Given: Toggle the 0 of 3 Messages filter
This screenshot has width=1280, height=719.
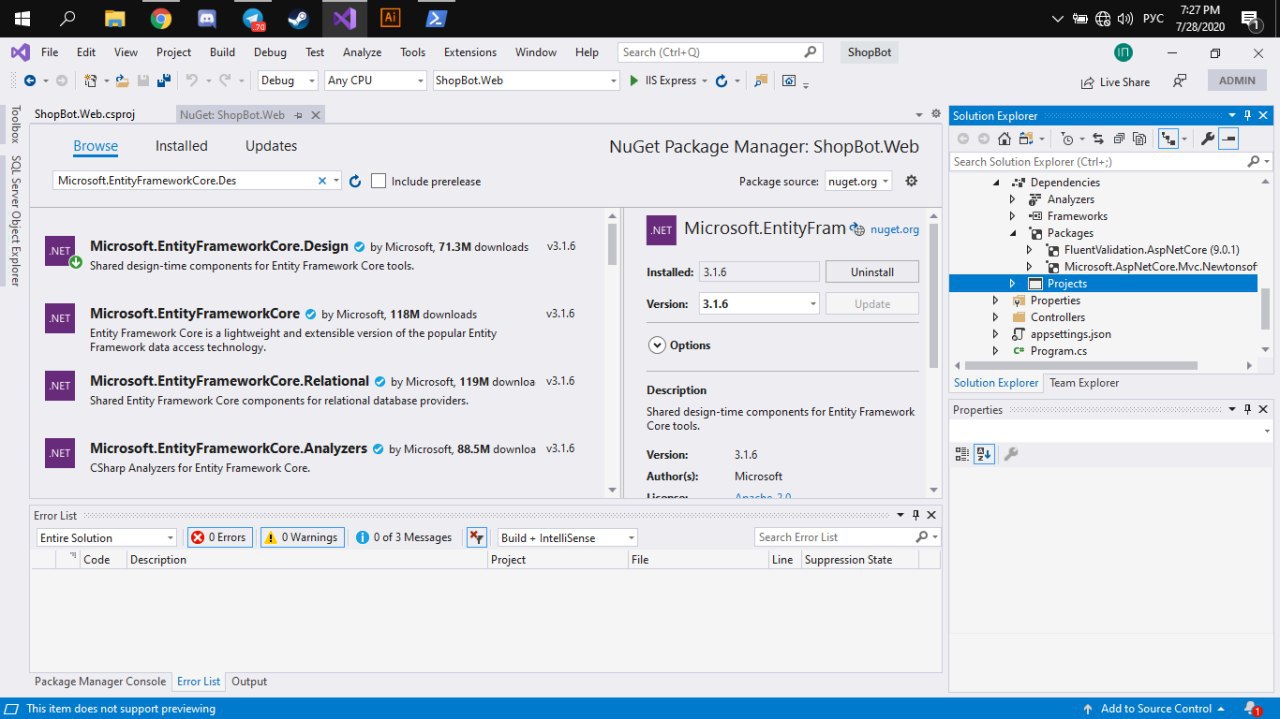Looking at the screenshot, I should [x=404, y=537].
